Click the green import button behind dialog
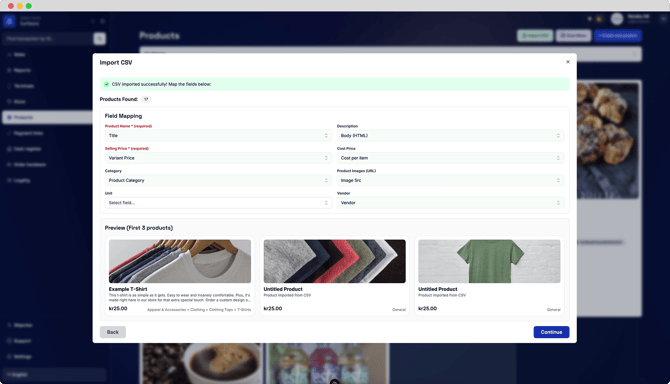 click(x=535, y=35)
